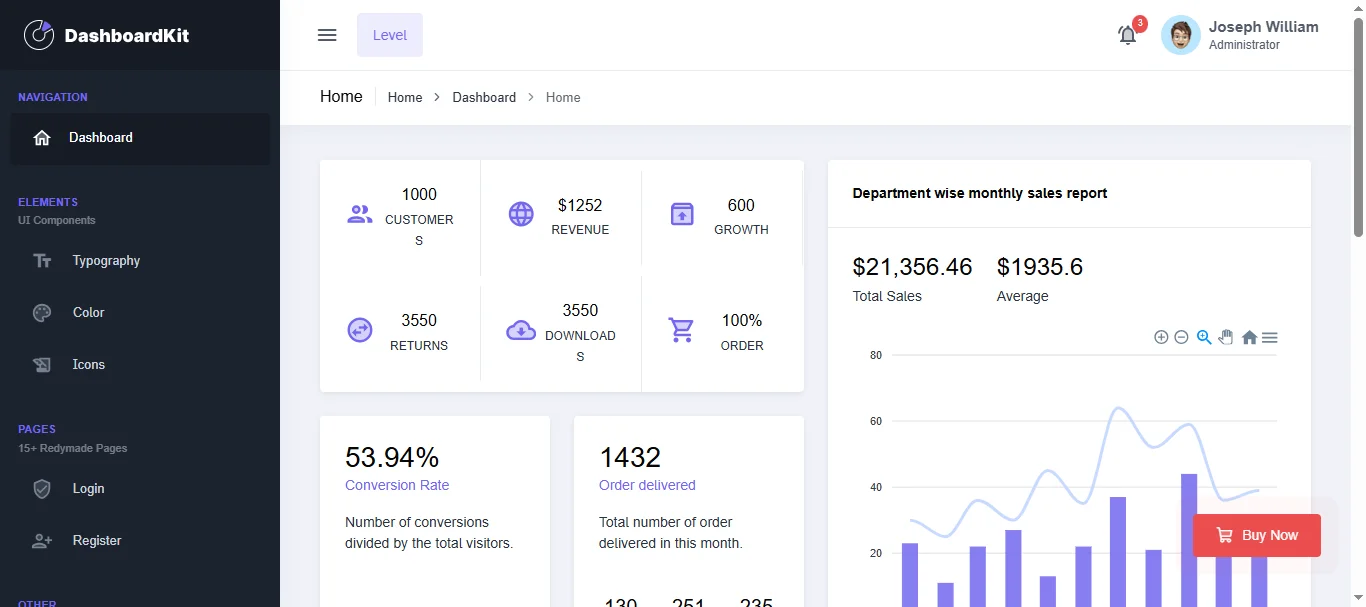This screenshot has width=1366, height=607.
Task: Open the Level dropdown in the header
Action: click(389, 34)
